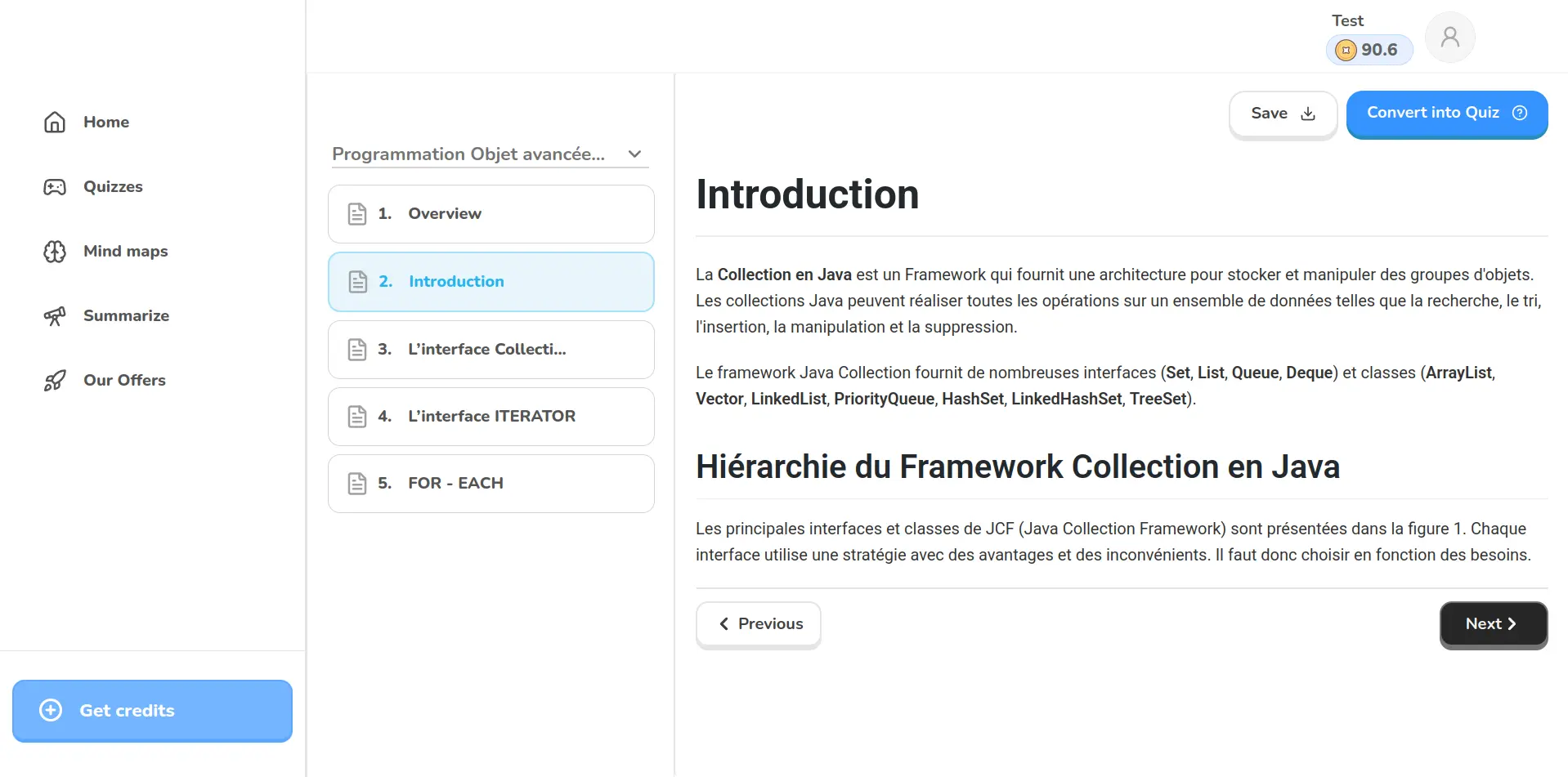Viewport: 1568px width, 777px height.
Task: Expand the Programmation Objet avancée dropdown
Action: 468,154
